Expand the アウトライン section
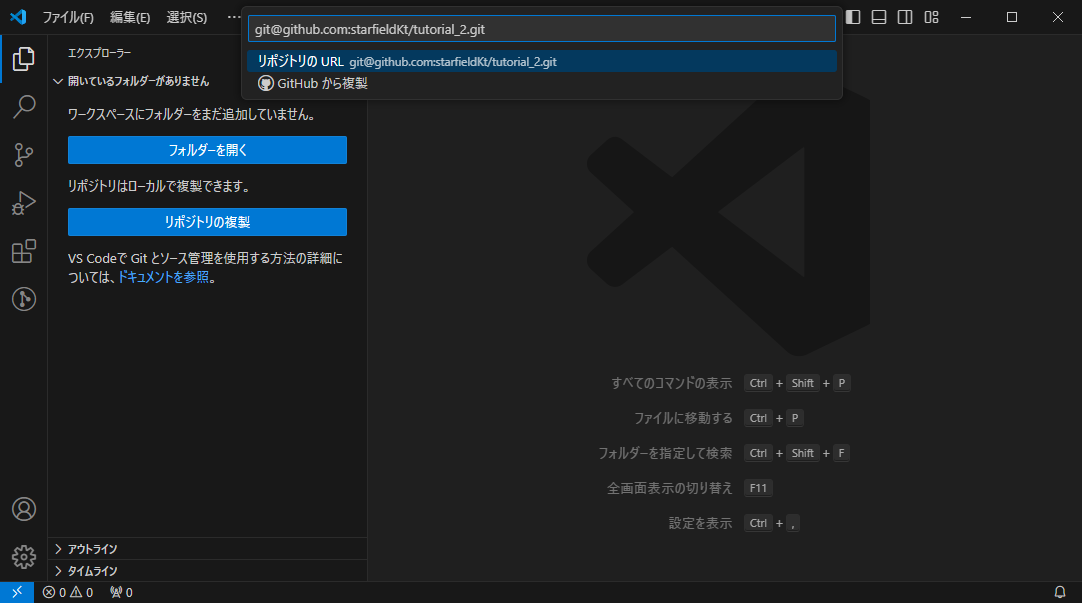The height and width of the screenshot is (603, 1082). pos(207,549)
